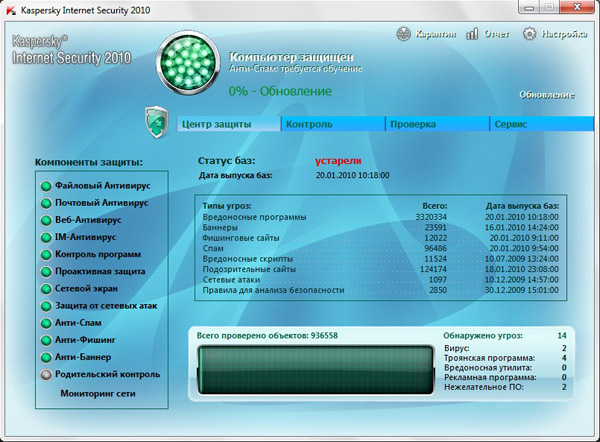Click the red устарели status text
The height and width of the screenshot is (442, 600).
pos(338,161)
